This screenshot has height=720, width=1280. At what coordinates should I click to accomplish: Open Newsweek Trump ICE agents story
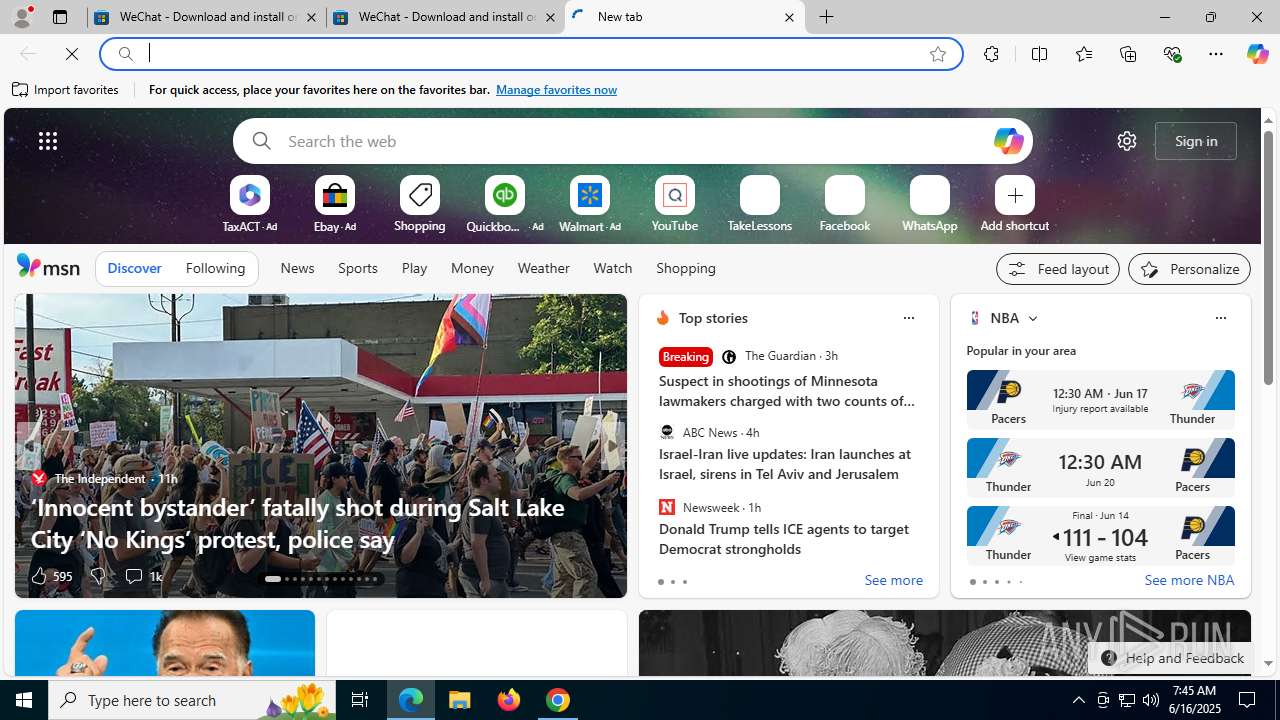coord(784,539)
